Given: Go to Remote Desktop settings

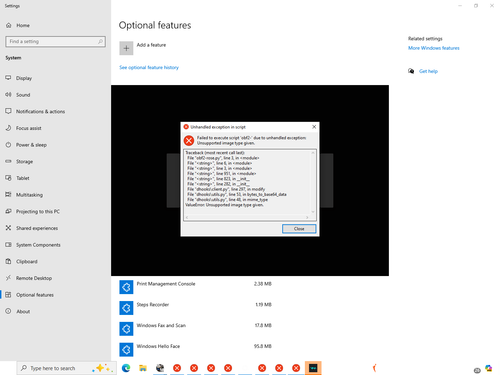Looking at the screenshot, I should pos(34,278).
